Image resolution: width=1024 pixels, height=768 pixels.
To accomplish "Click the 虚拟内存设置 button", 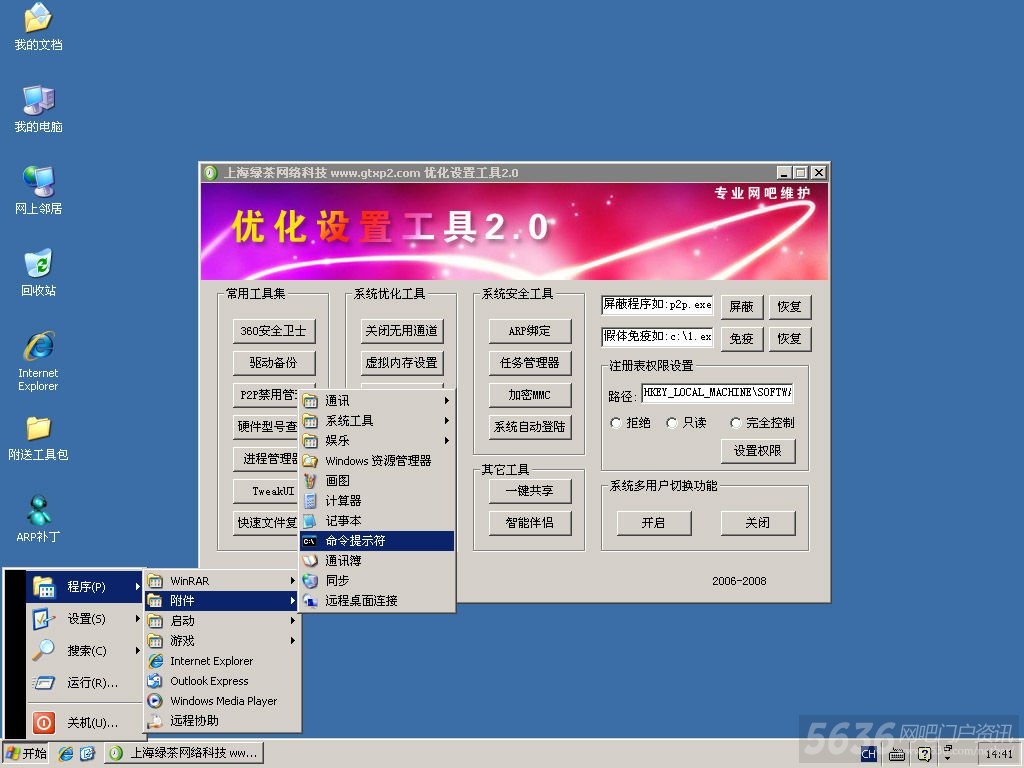I will (402, 362).
